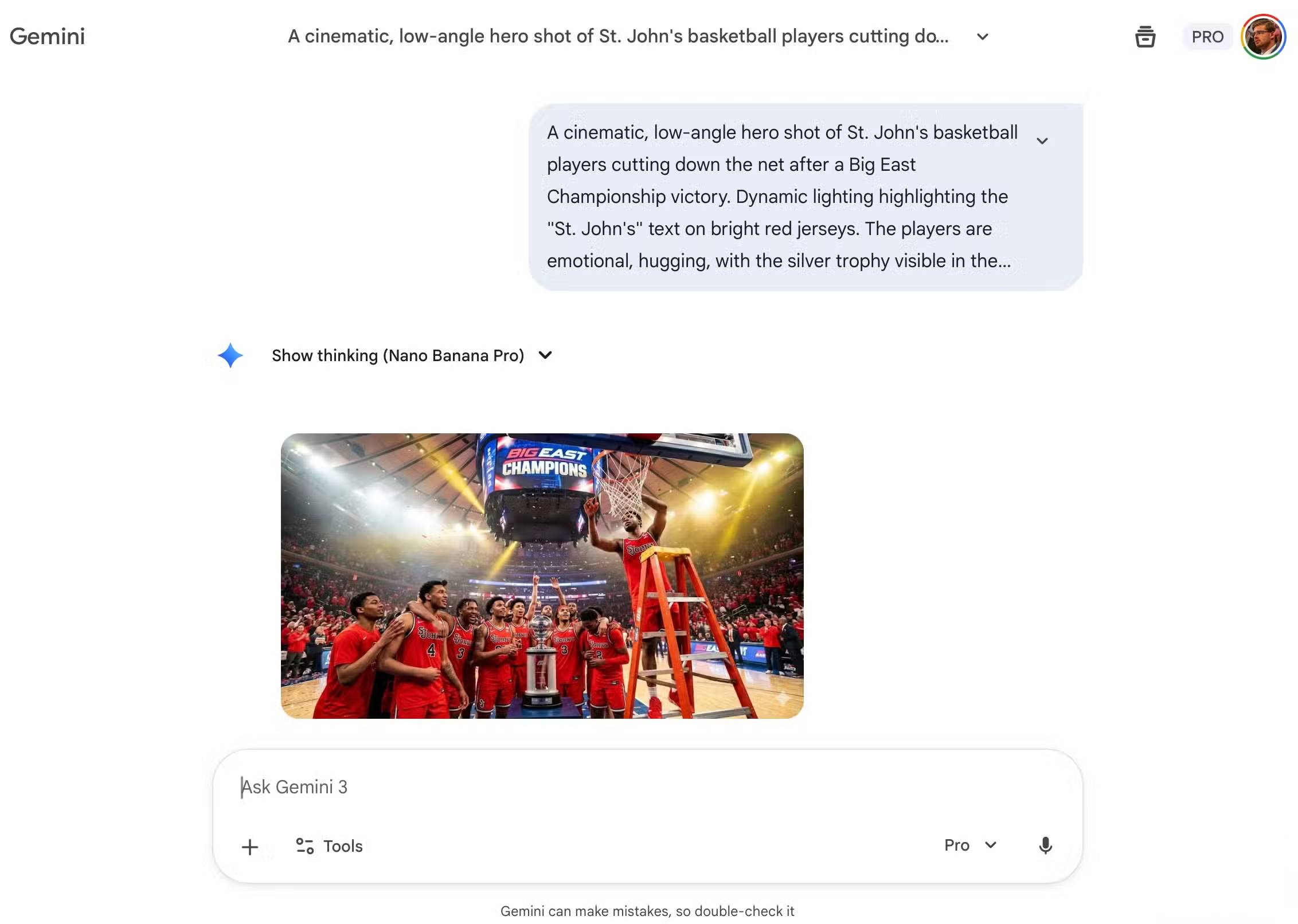Image resolution: width=1298 pixels, height=924 pixels.
Task: Click the blue Gemini sparkle icon
Action: pyautogui.click(x=230, y=355)
